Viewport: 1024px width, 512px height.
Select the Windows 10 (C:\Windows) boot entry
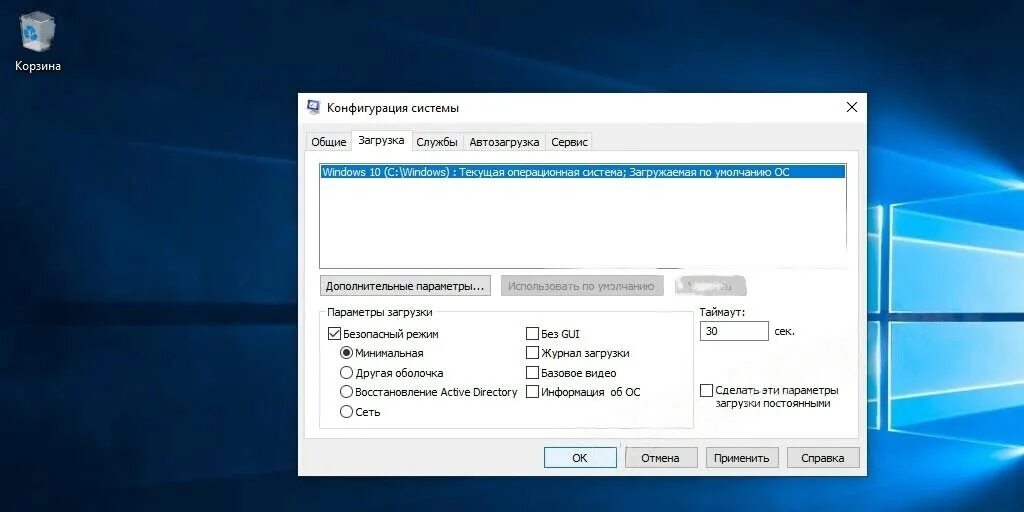pos(583,172)
